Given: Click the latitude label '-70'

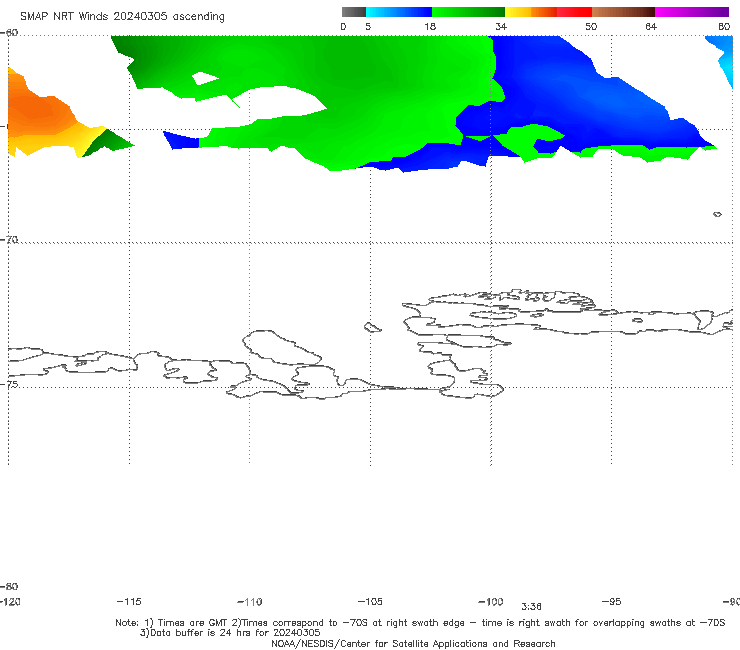Looking at the screenshot, I should (9, 240).
